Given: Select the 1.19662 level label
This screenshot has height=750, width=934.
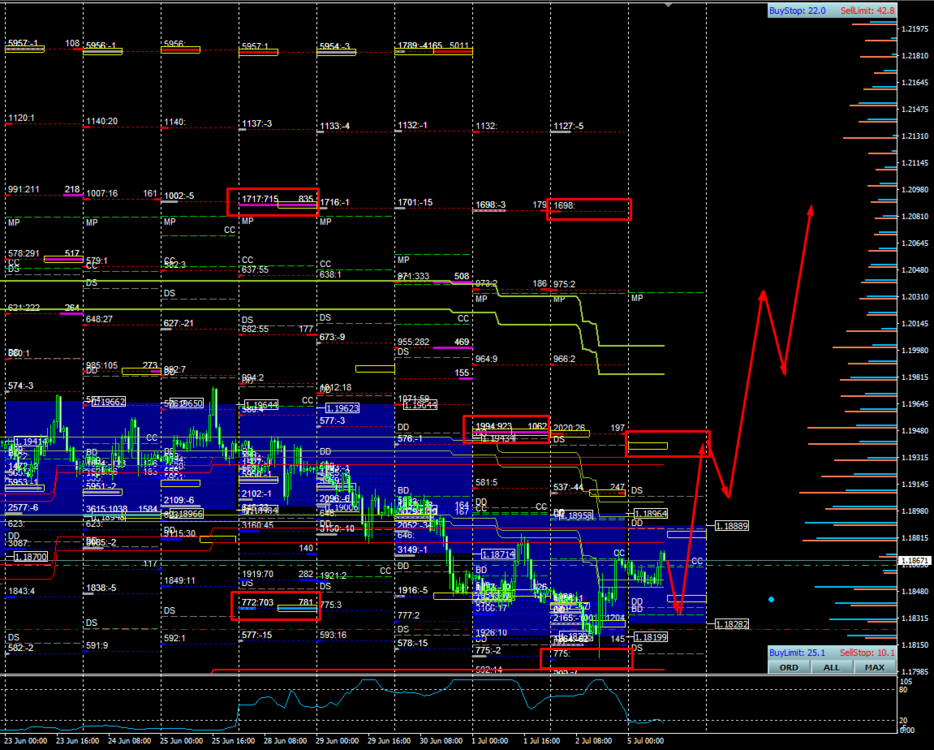Looking at the screenshot, I should click(109, 402).
